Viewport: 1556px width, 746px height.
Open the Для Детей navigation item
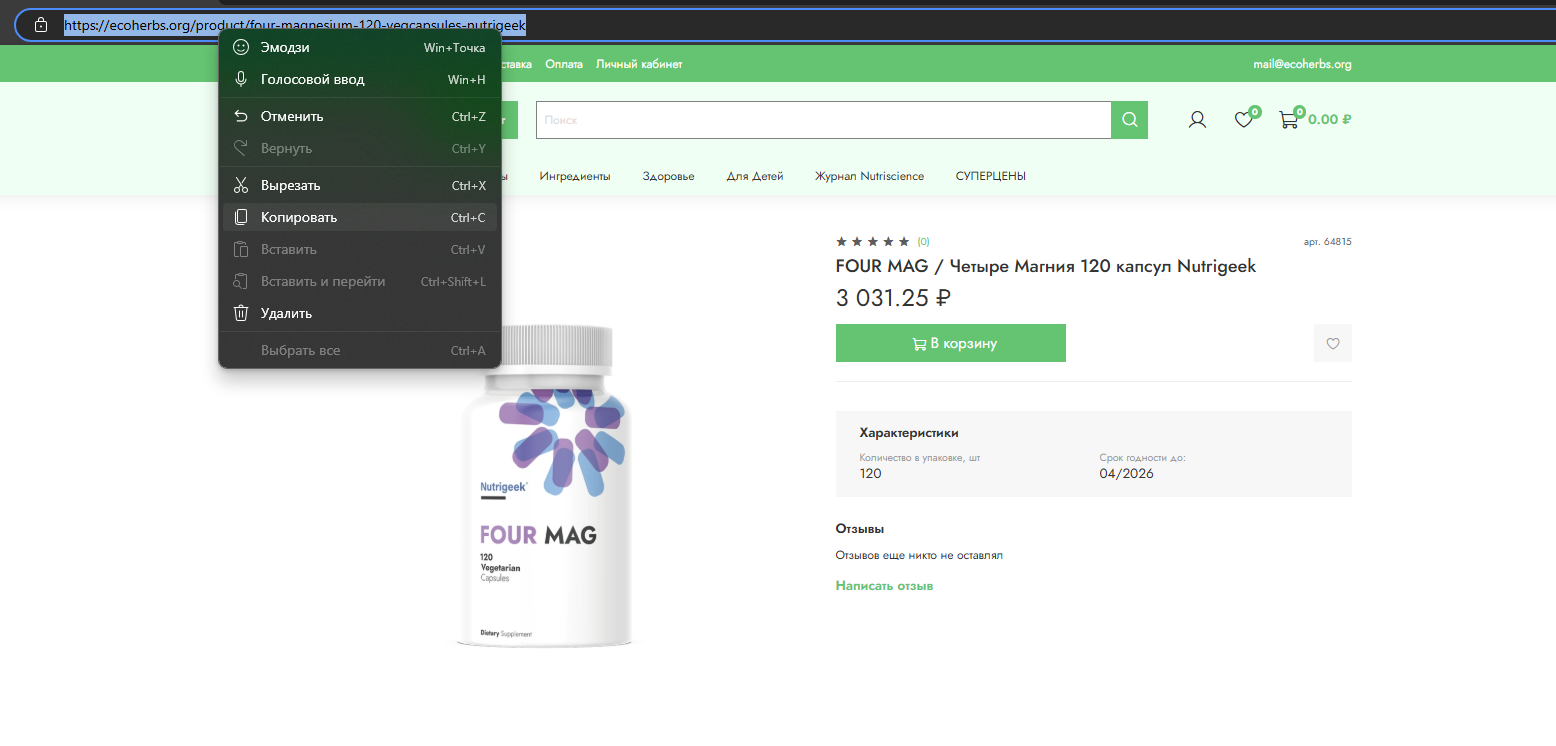tap(755, 176)
